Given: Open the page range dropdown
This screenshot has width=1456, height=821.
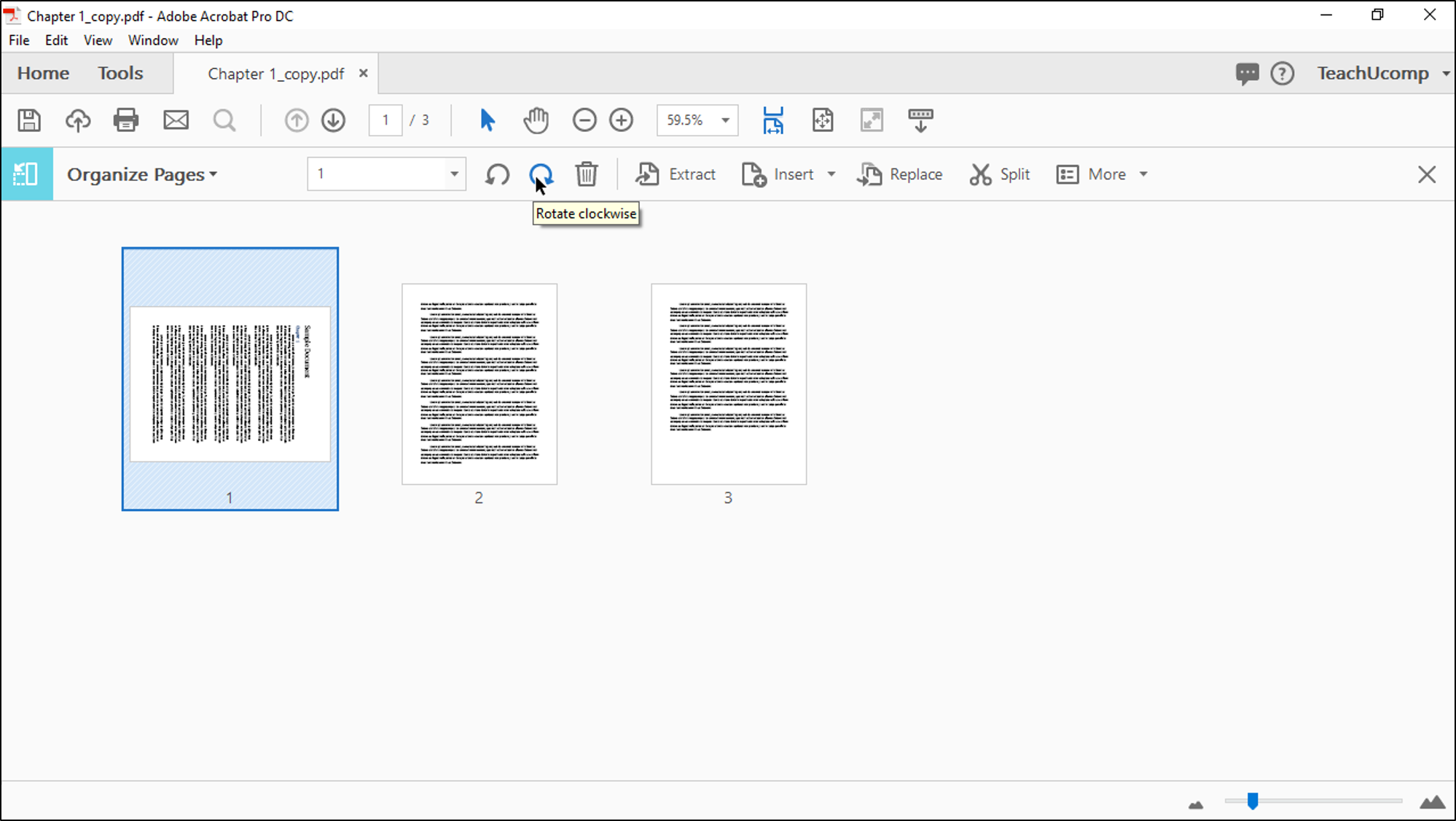Looking at the screenshot, I should (454, 174).
